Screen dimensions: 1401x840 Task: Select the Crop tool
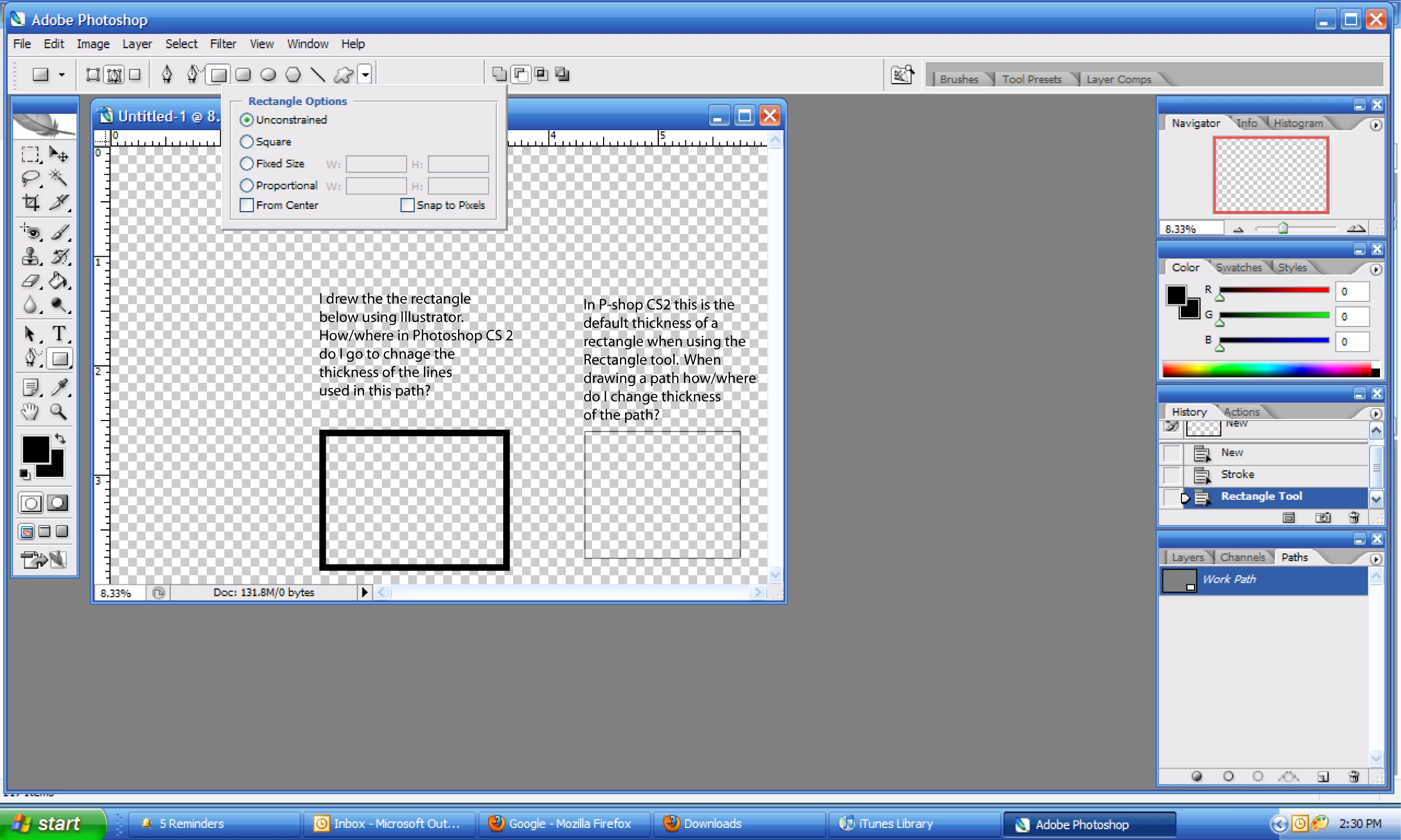[30, 202]
